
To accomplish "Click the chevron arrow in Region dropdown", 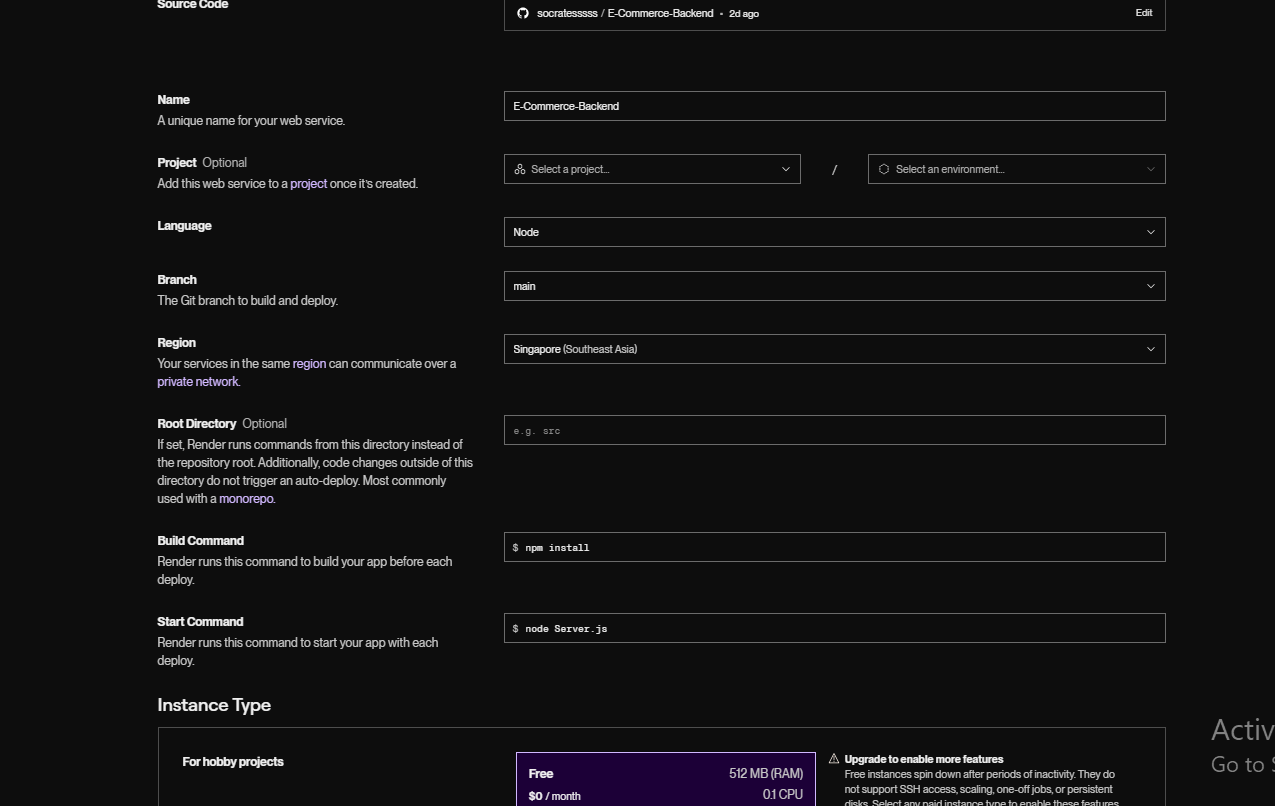I will [x=1150, y=349].
